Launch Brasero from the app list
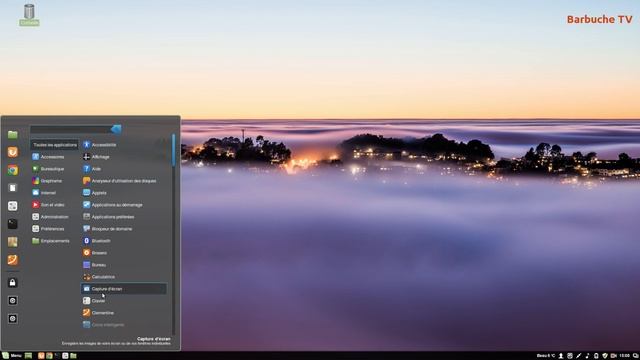Image resolution: width=640 pixels, height=360 pixels. (95, 253)
